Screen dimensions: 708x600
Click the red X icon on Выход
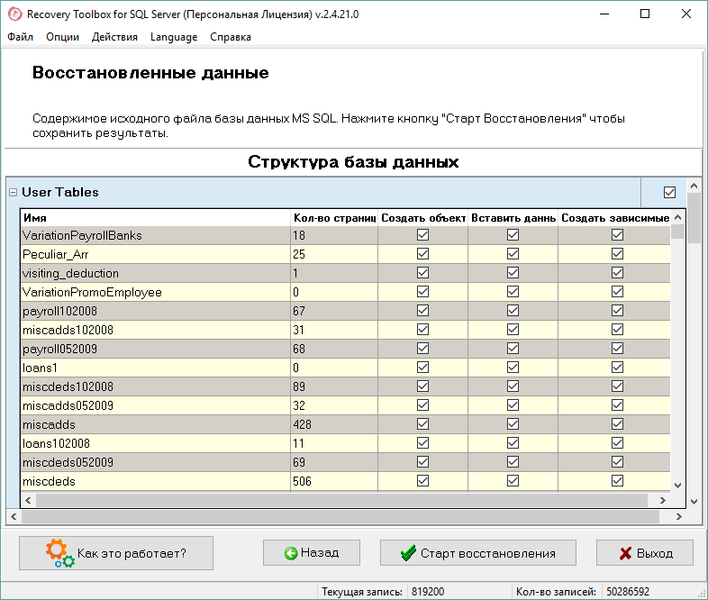point(625,553)
